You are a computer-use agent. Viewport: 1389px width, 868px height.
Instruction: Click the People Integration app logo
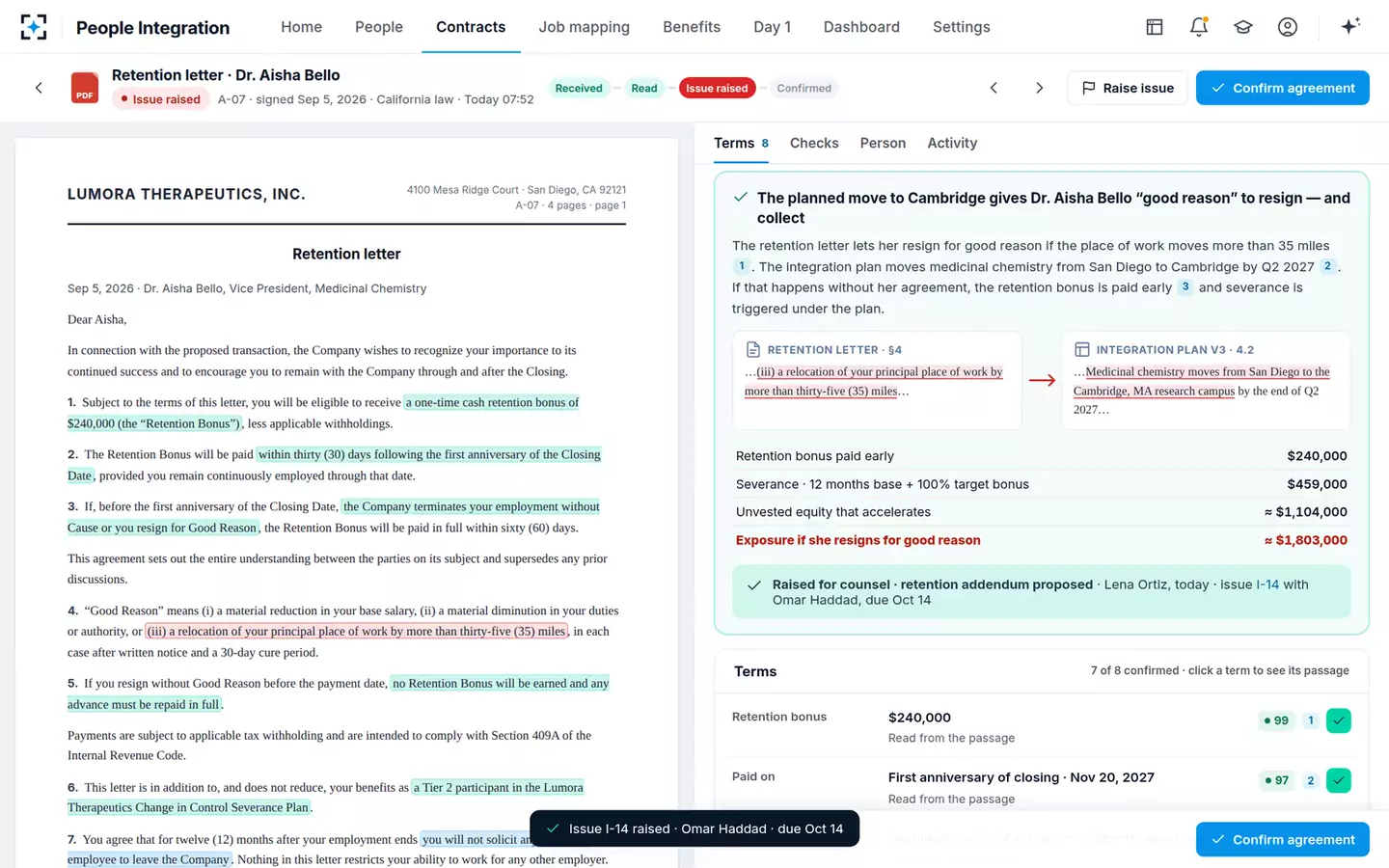pyautogui.click(x=34, y=27)
